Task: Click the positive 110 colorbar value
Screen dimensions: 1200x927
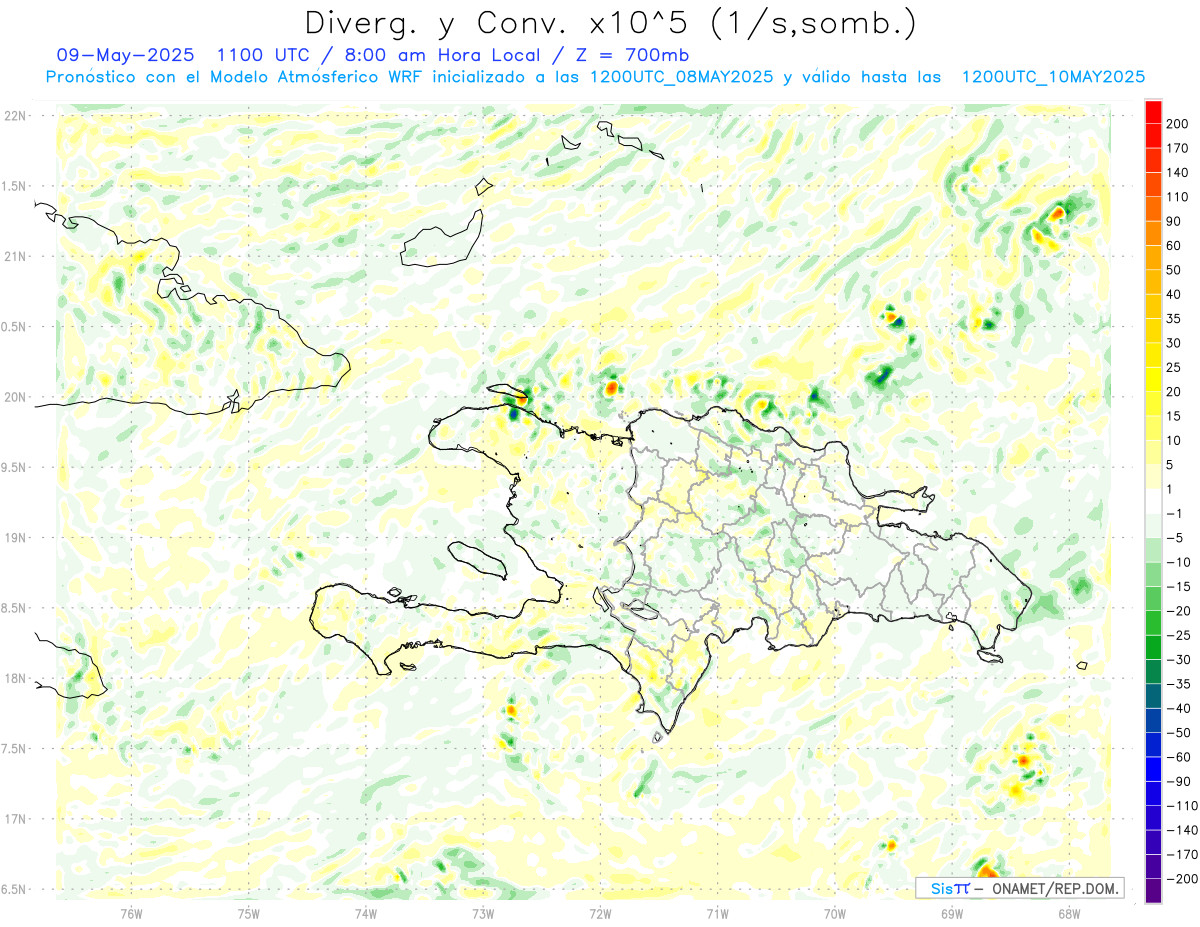Action: (1178, 197)
